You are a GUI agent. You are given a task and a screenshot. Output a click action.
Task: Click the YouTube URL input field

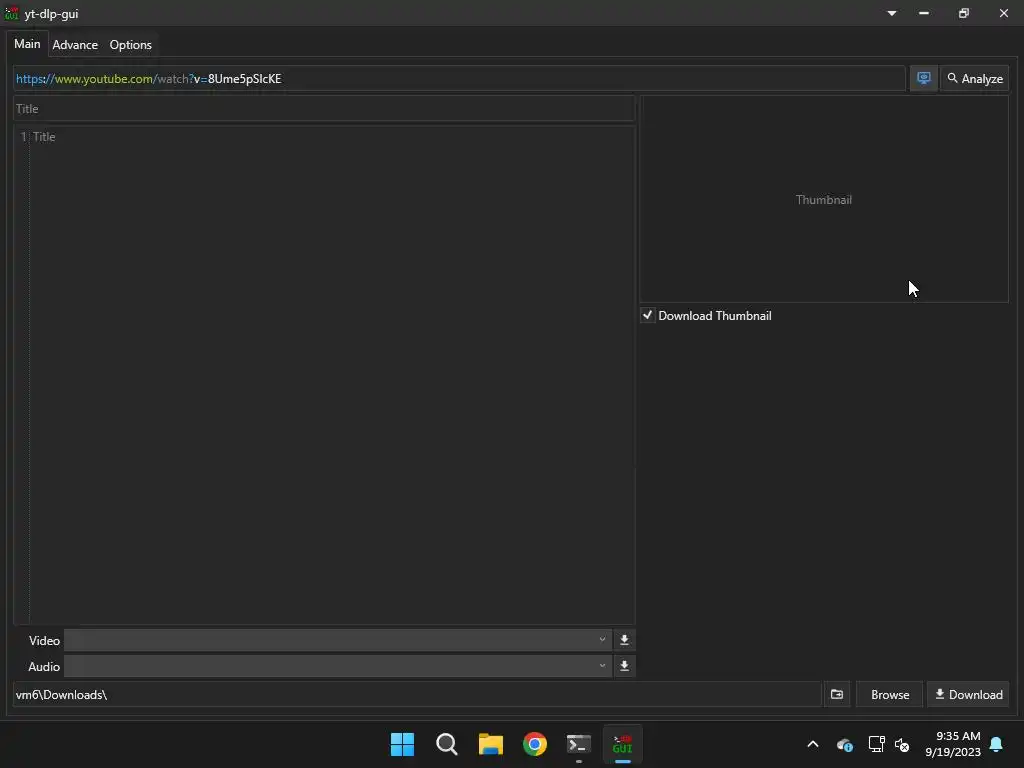(459, 78)
